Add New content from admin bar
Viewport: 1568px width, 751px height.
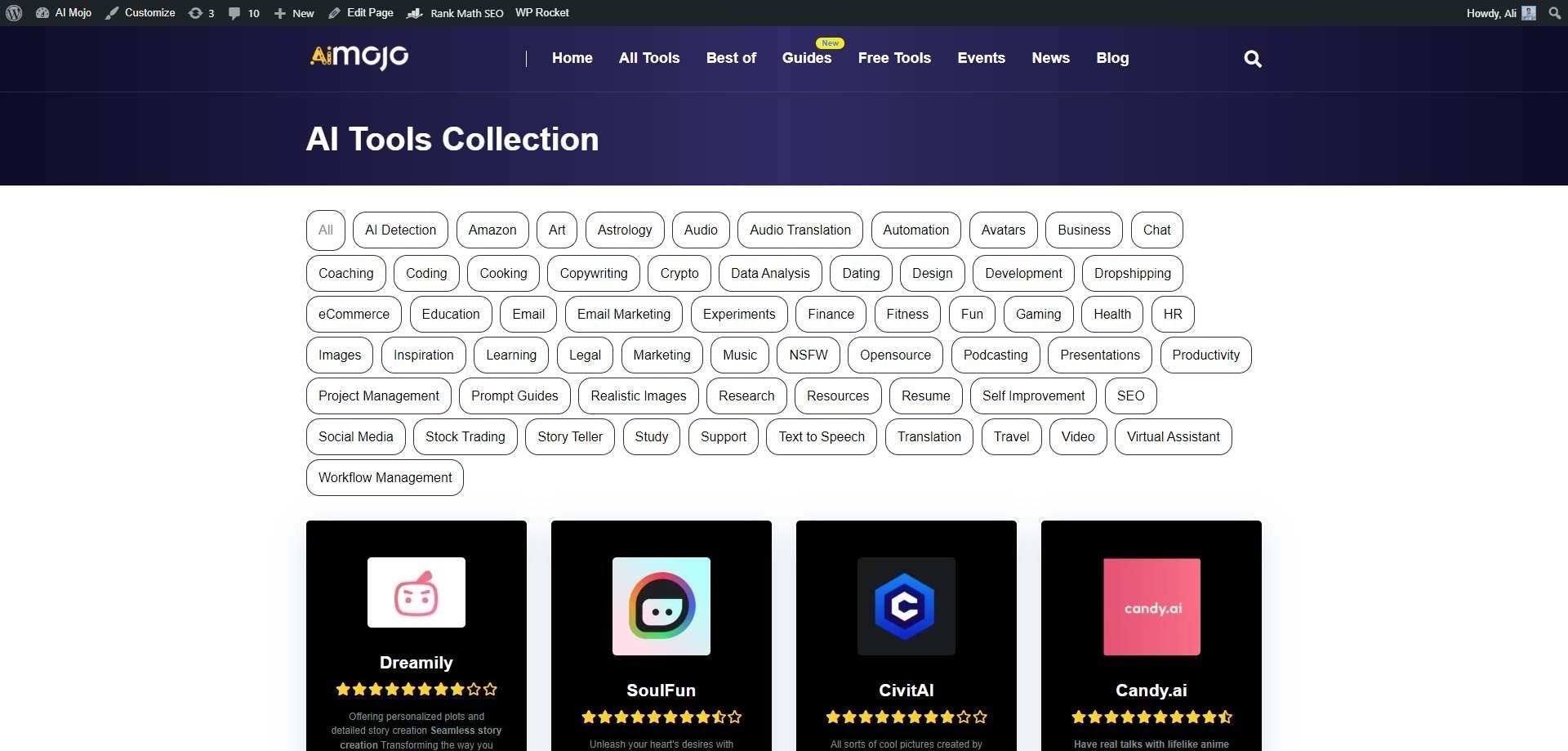pyautogui.click(x=294, y=13)
